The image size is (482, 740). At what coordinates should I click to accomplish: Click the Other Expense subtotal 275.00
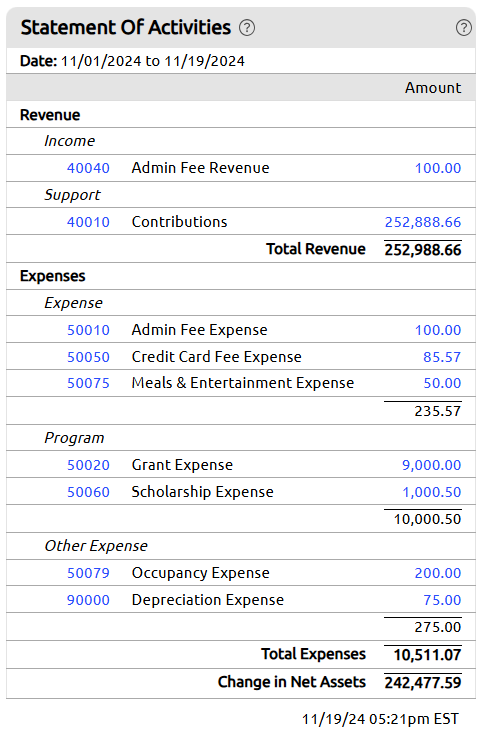tap(438, 627)
